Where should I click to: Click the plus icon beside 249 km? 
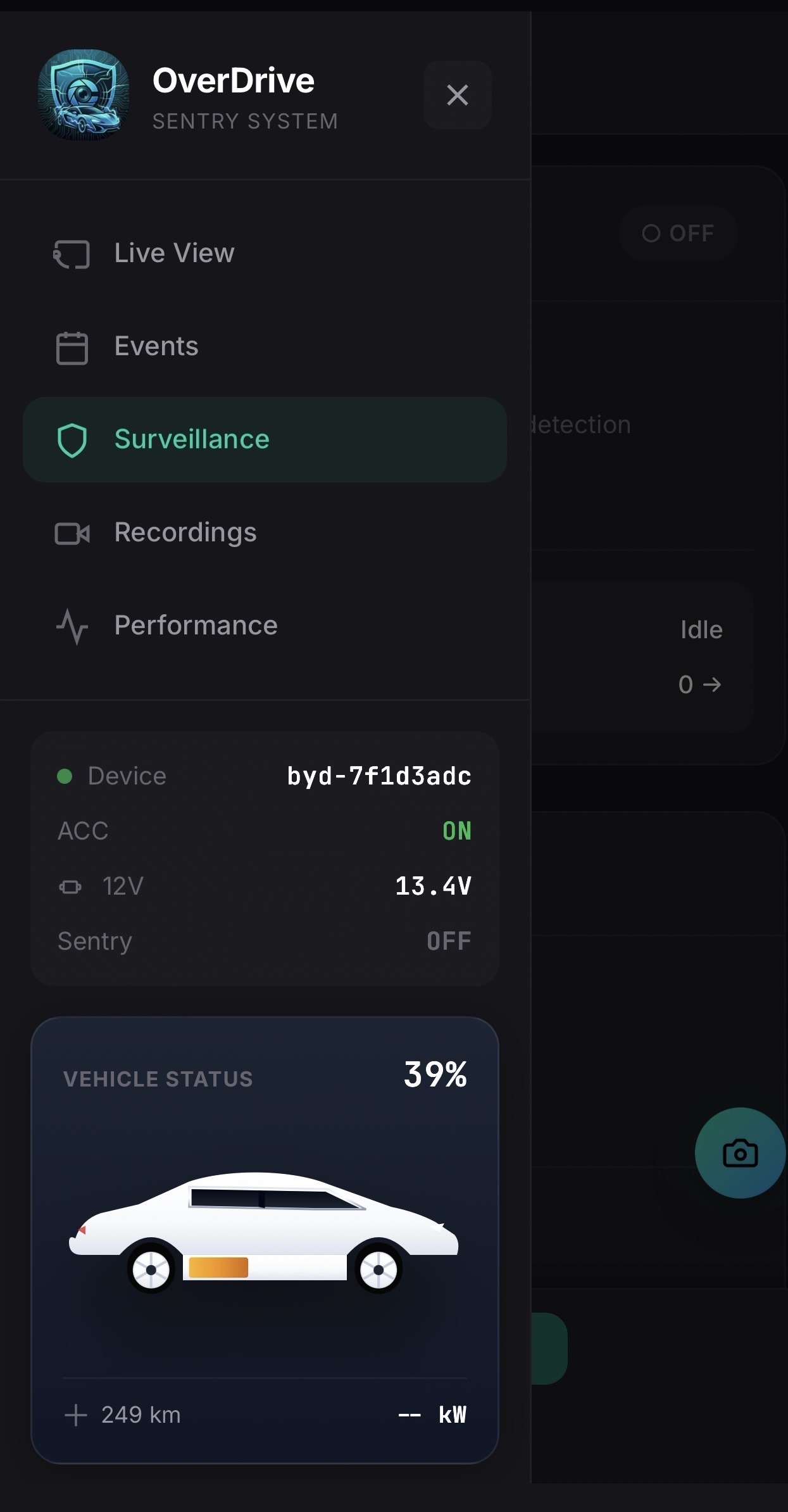point(75,1414)
